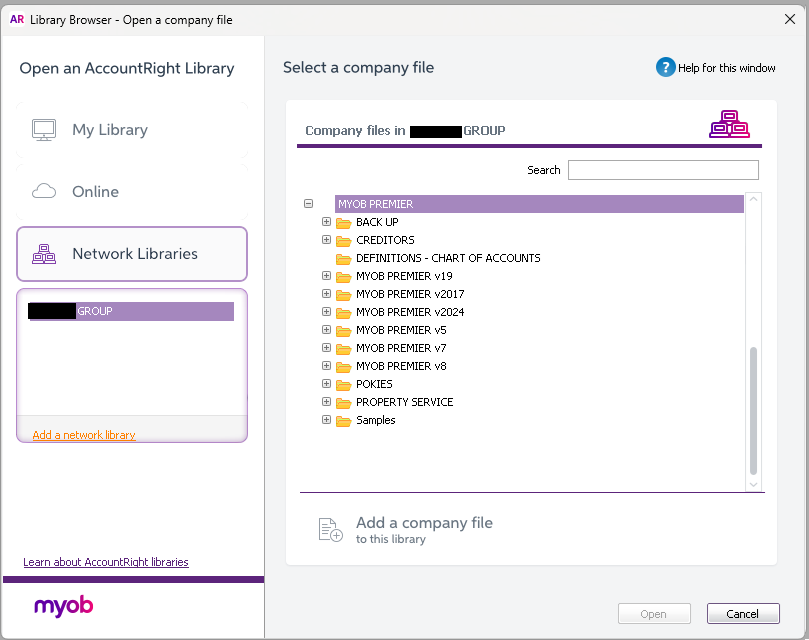Collapse the MYOB PREMIER root node
The image size is (809, 640).
(x=308, y=204)
